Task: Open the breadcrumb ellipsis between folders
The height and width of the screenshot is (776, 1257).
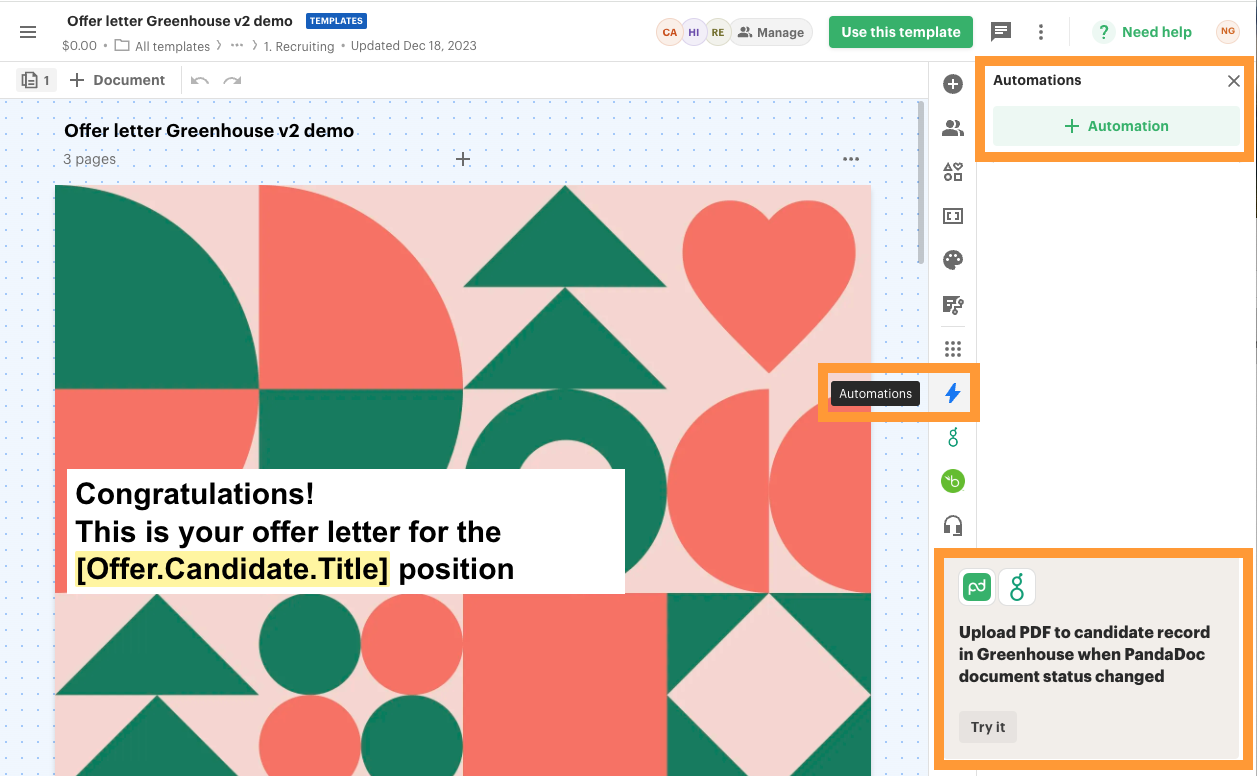Action: click(x=236, y=45)
